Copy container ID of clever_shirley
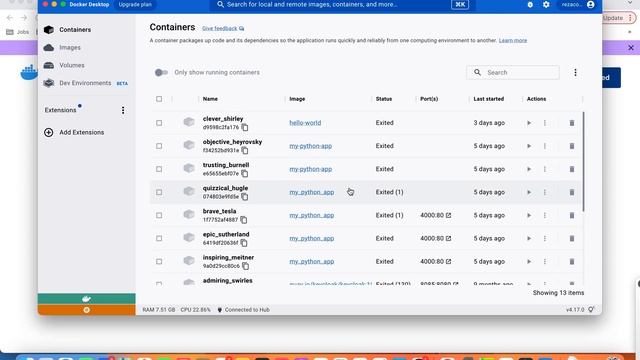 click(x=244, y=127)
